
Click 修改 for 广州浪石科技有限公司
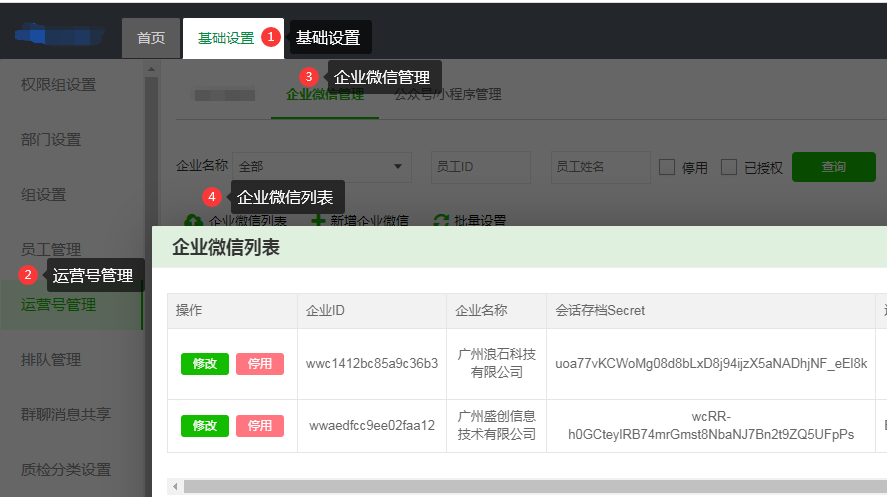tap(205, 364)
